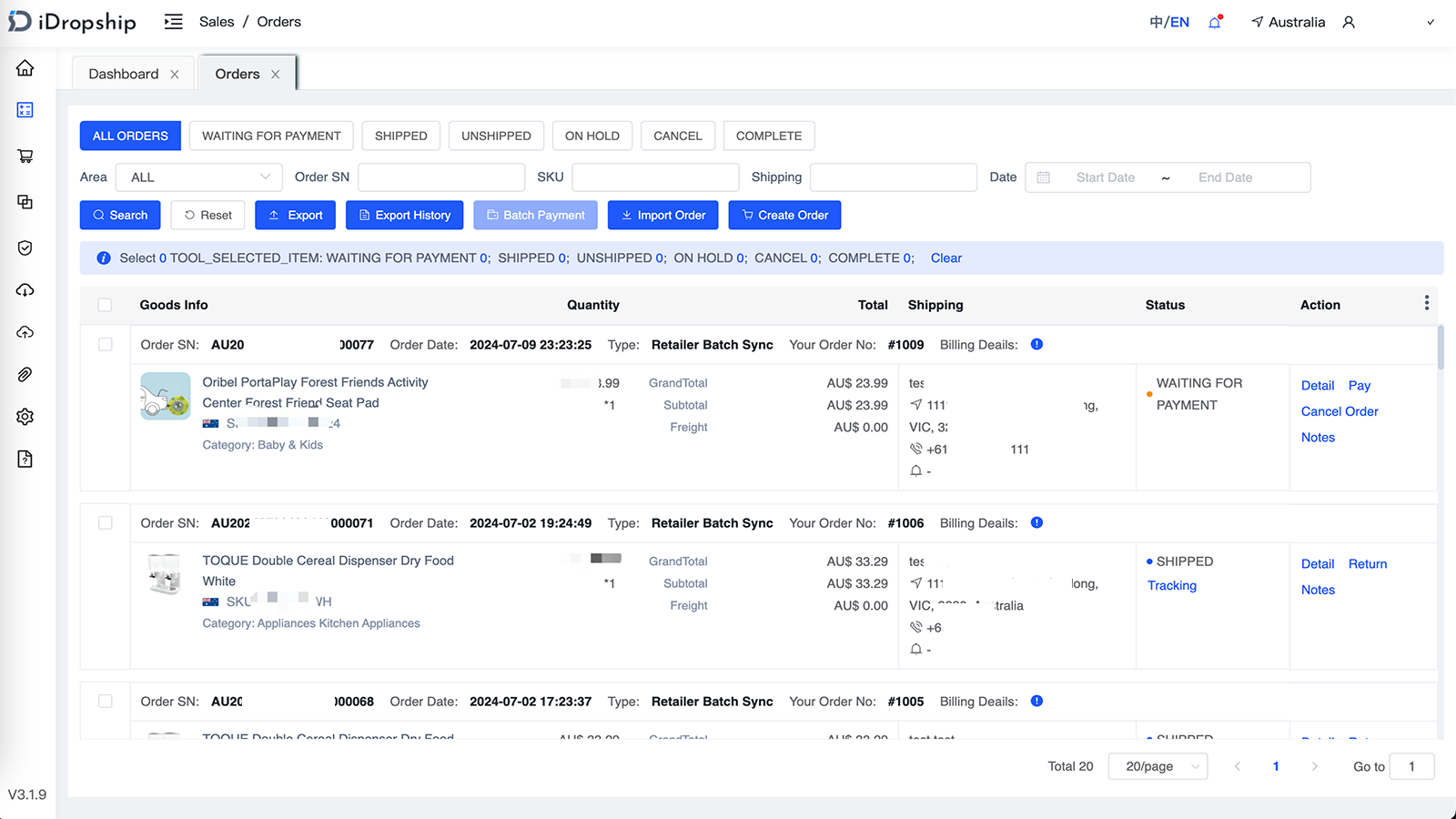Screen dimensions: 1456x819
Task: Click Billing Details info icon for order #1005
Action: pyautogui.click(x=1036, y=701)
